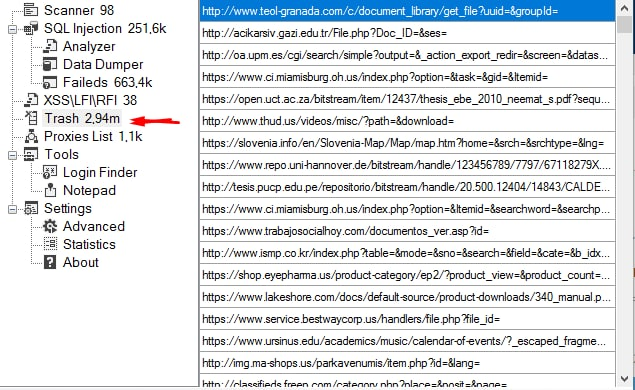635x390 pixels.
Task: Click the Notepad icon
Action: [x=50, y=190]
